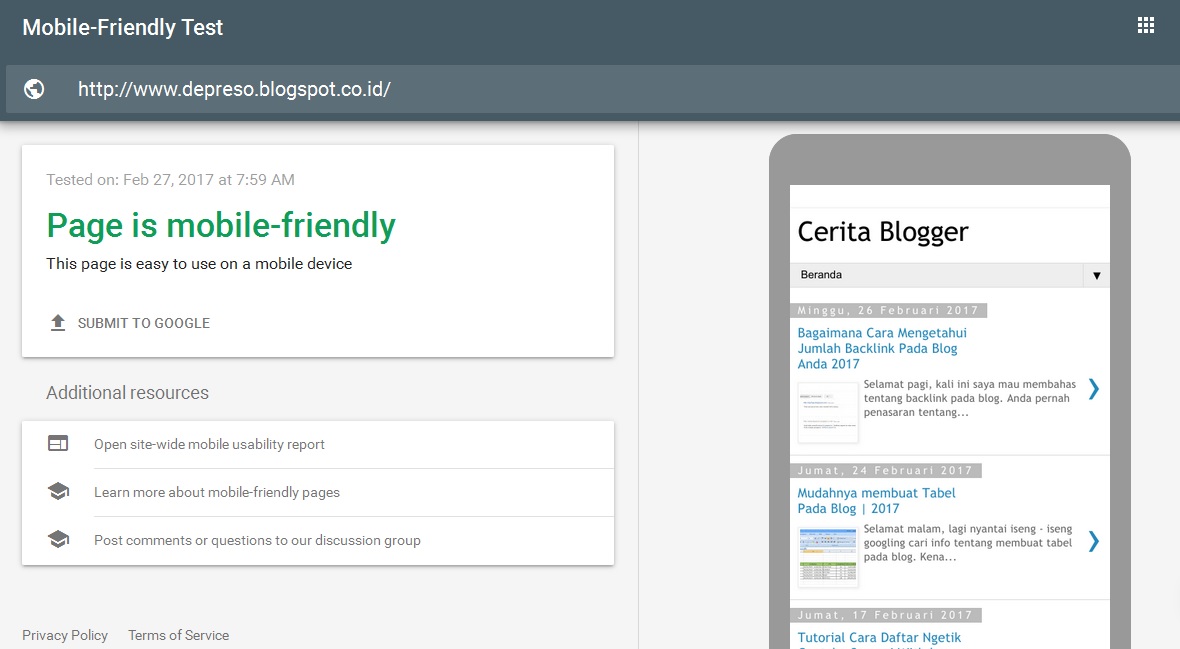Viewport: 1180px width, 649px height.
Task: Click graduation cap icon beside Post comments
Action: (58, 540)
